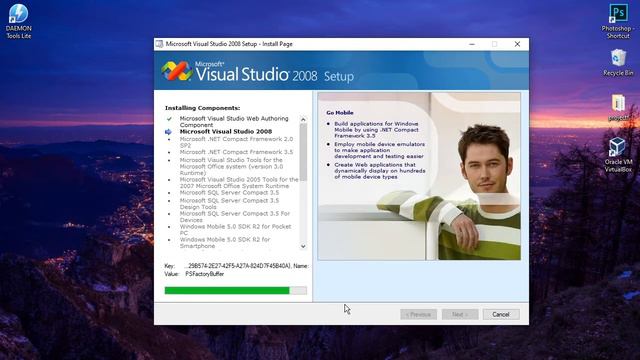The height and width of the screenshot is (360, 640).
Task: Click the disabled maximize button of the Setup window
Action: [x=494, y=44]
